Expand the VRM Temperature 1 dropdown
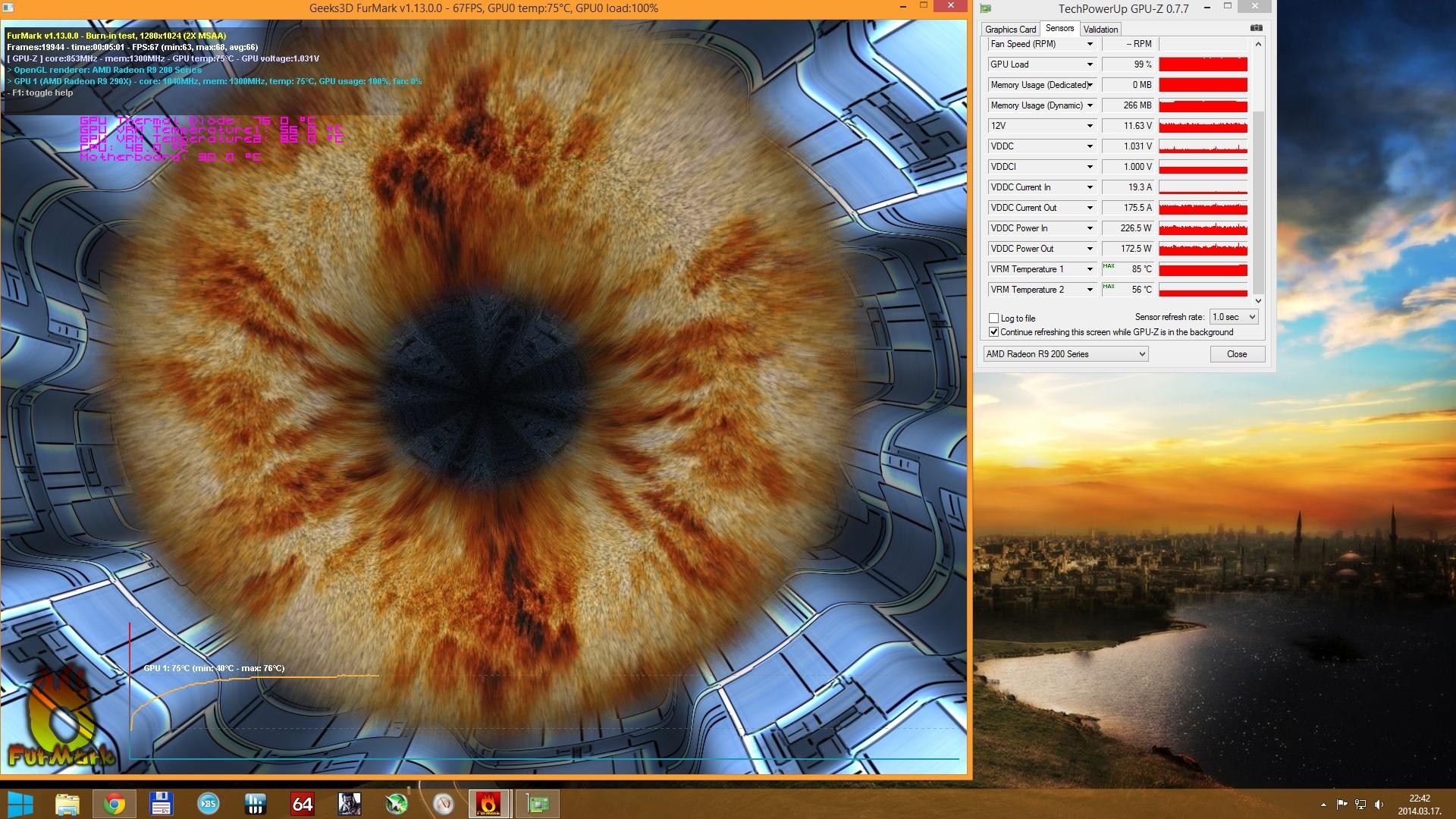This screenshot has width=1456, height=819. pyautogui.click(x=1090, y=269)
